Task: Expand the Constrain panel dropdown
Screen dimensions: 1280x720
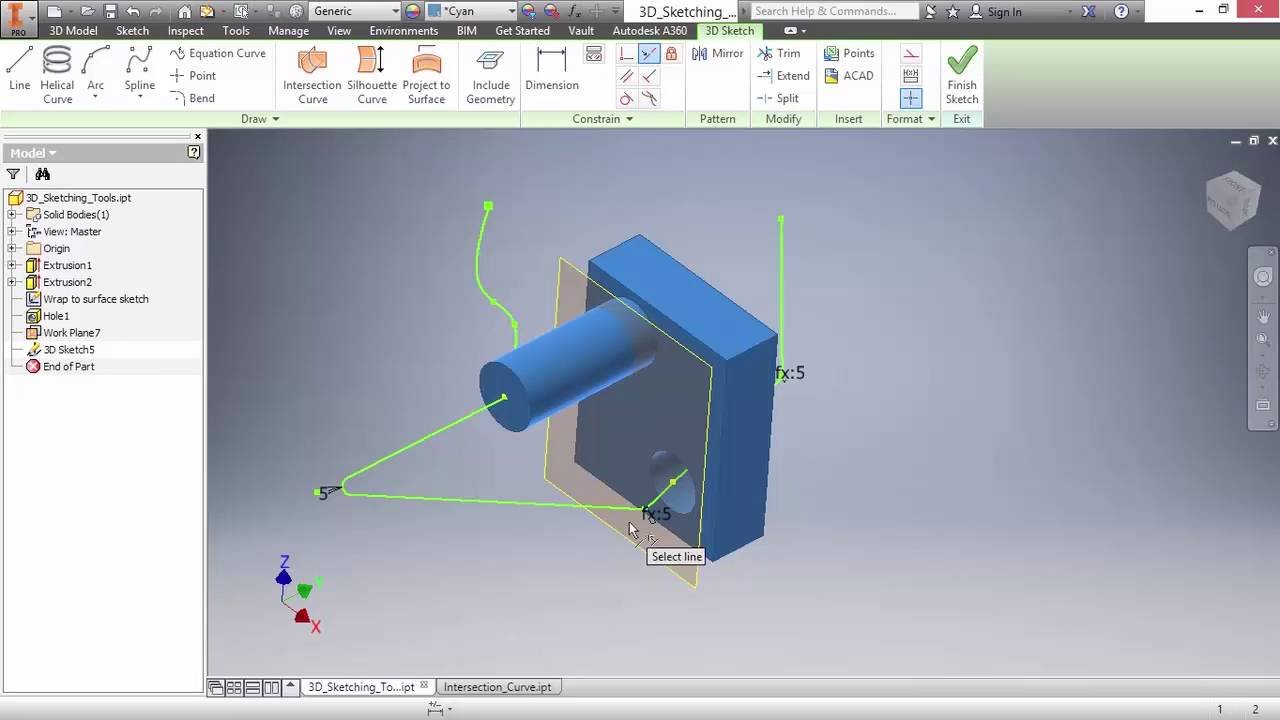Action: tap(602, 119)
